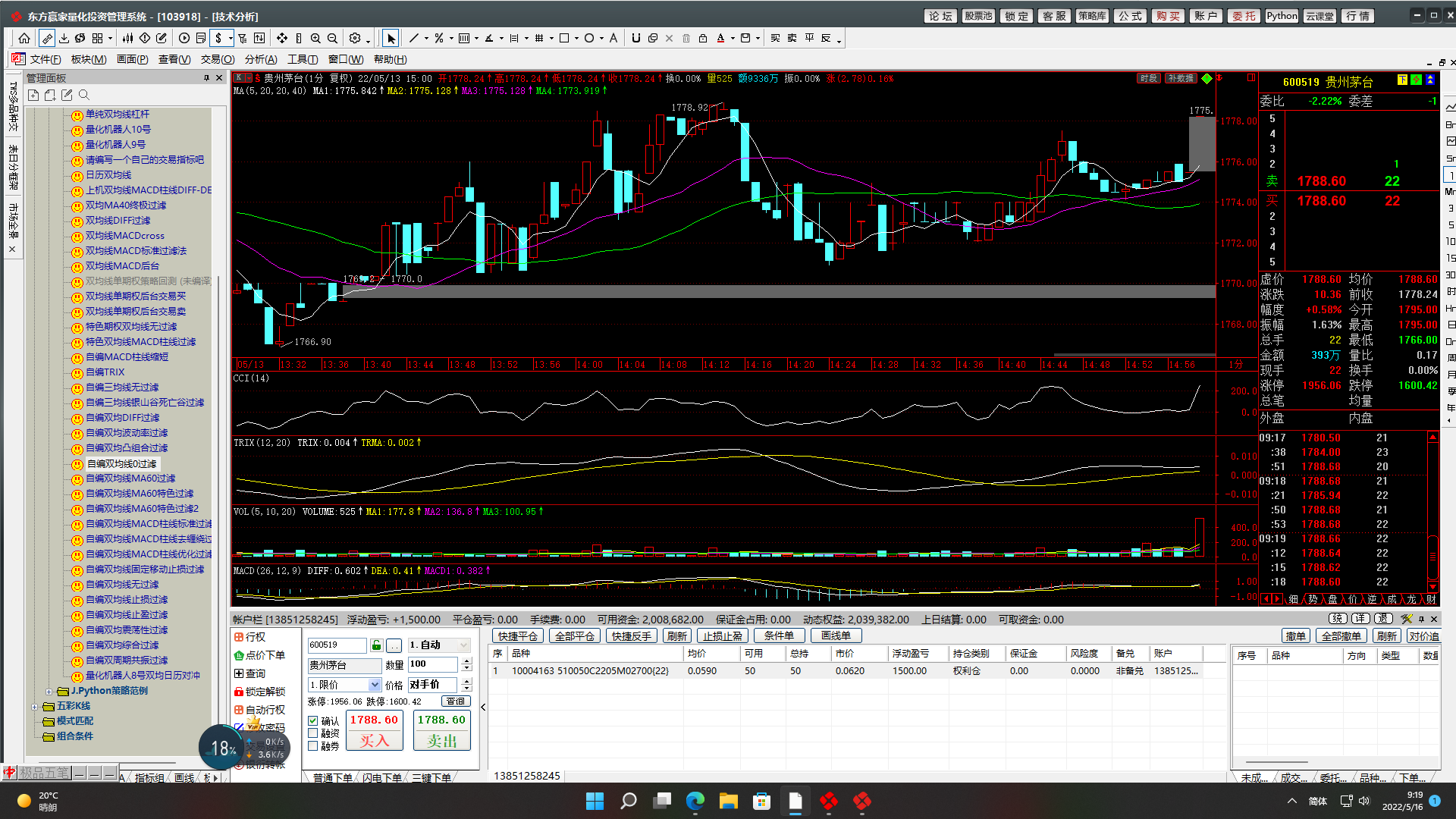
Task: Click the trash delete drawings icon
Action: tap(686, 38)
